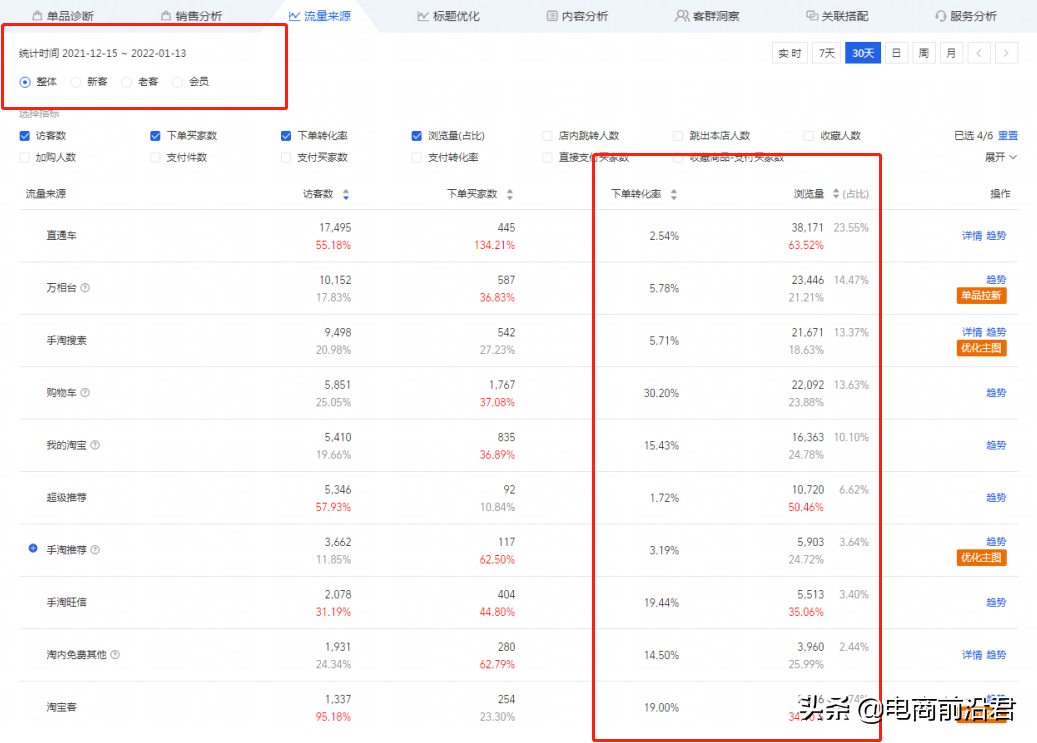Click help icon next to 万相台

click(85, 288)
